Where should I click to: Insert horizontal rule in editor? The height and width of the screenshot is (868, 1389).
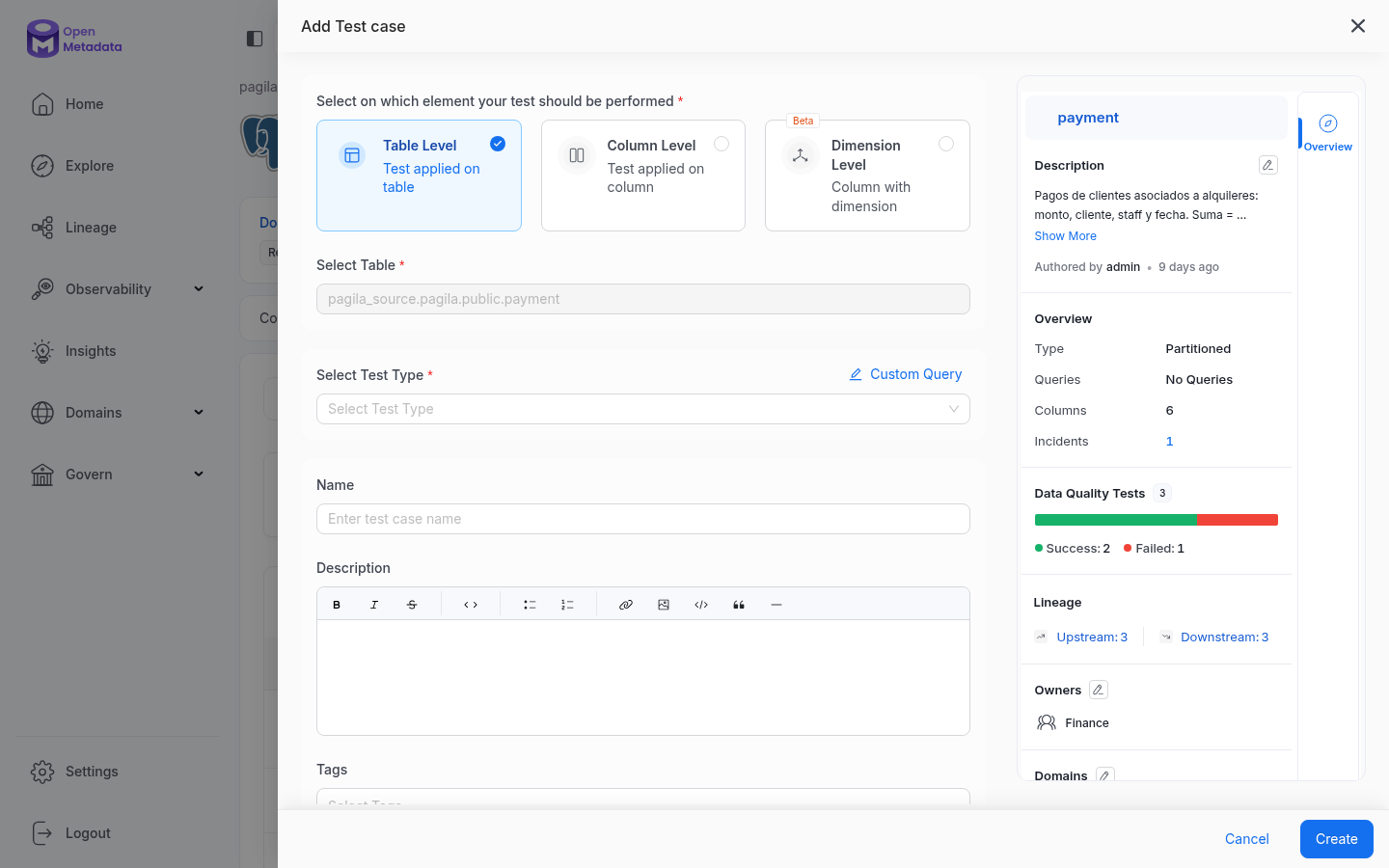coord(776,605)
